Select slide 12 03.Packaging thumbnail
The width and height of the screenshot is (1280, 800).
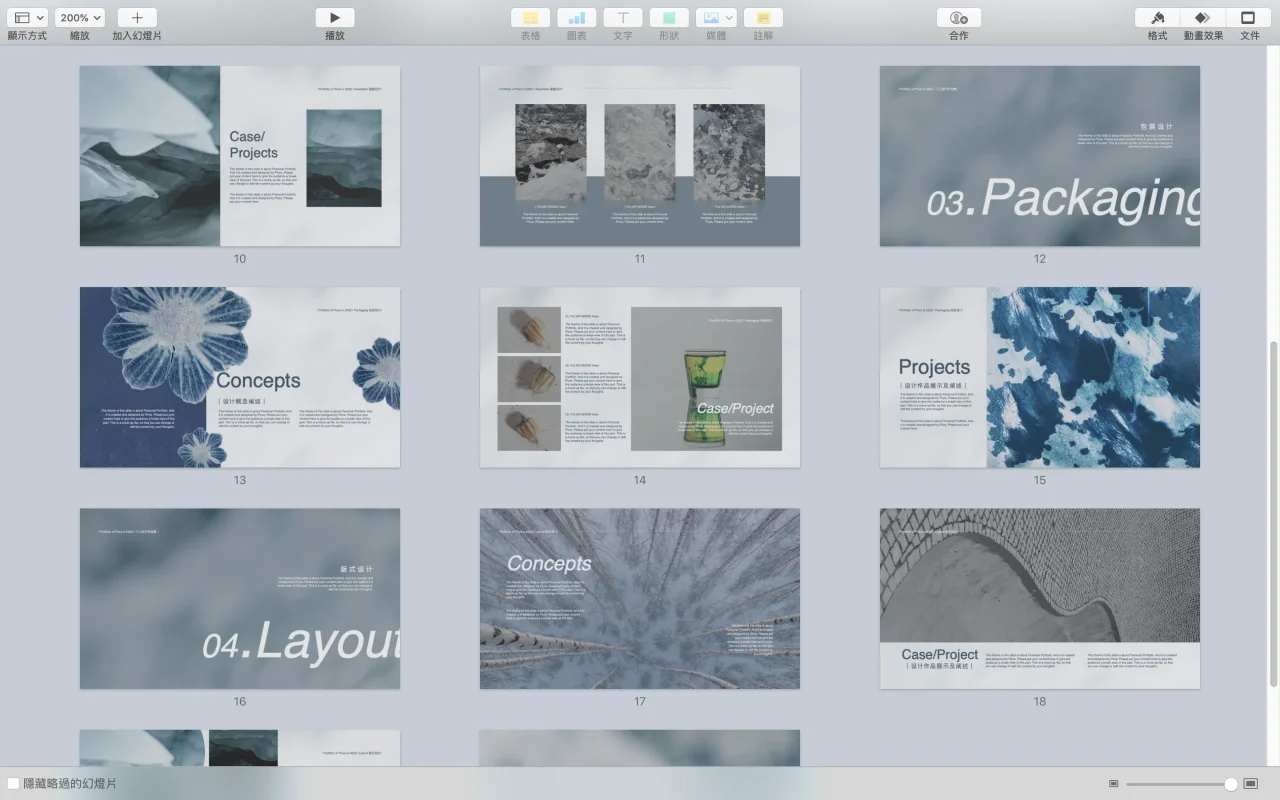pos(1040,156)
